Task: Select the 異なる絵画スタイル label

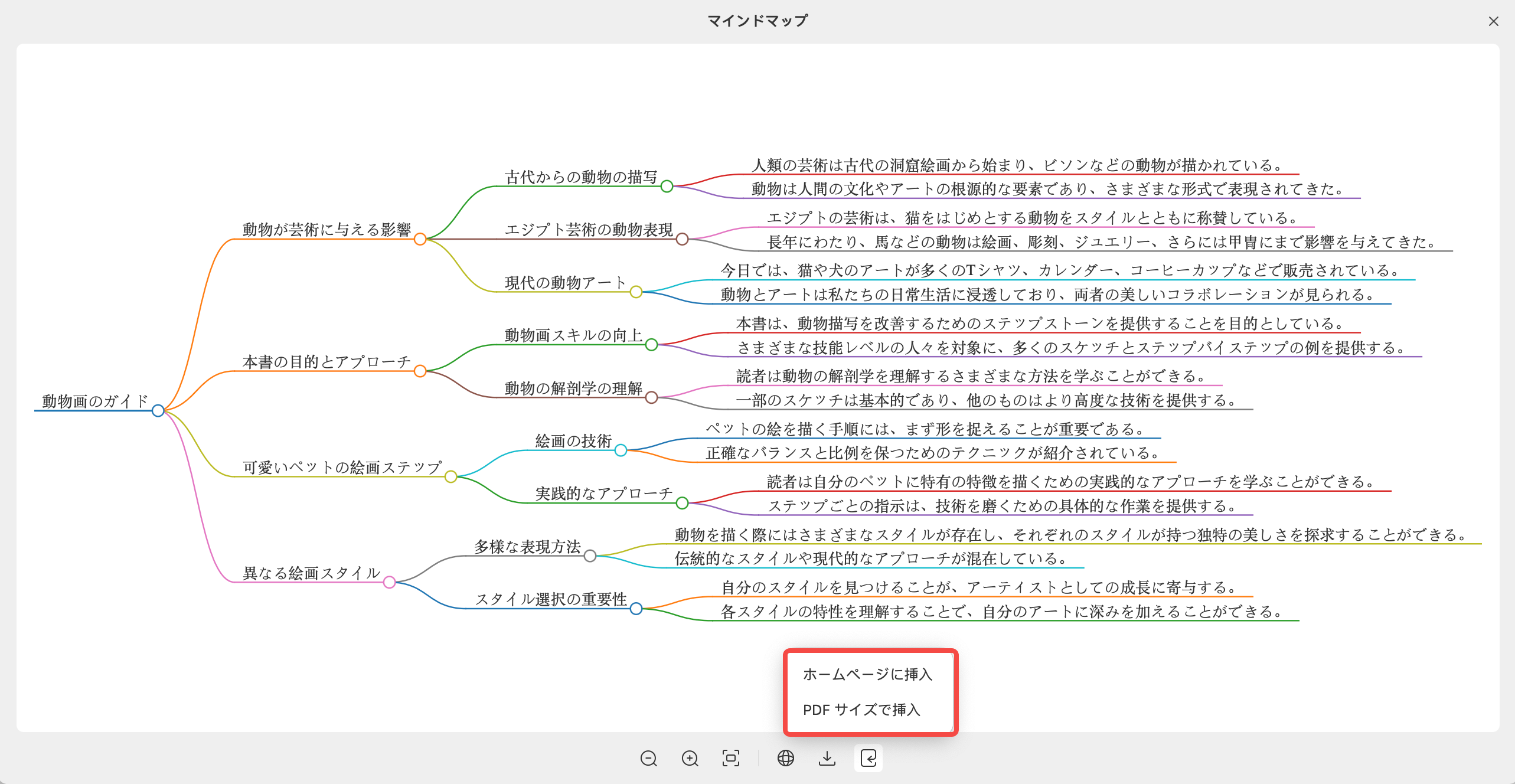Action: tap(311, 573)
